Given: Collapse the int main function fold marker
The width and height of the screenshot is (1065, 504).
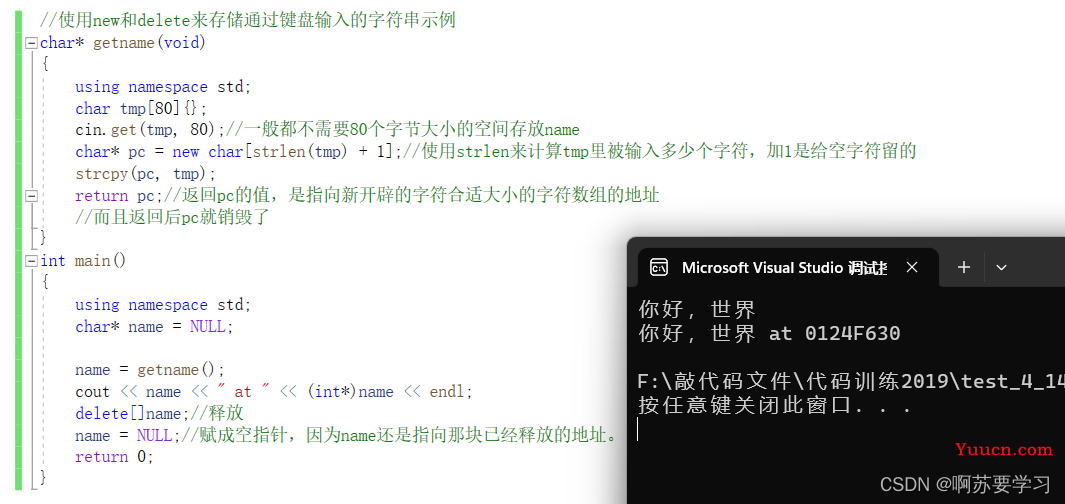Looking at the screenshot, I should click(31, 261).
